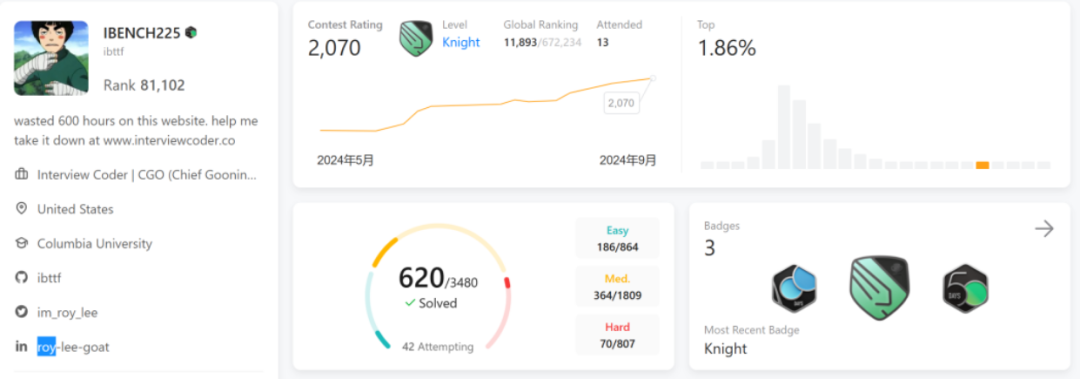Image resolution: width=1080 pixels, height=379 pixels.
Task: Click the Twitter bird icon
Action: pos(21,312)
